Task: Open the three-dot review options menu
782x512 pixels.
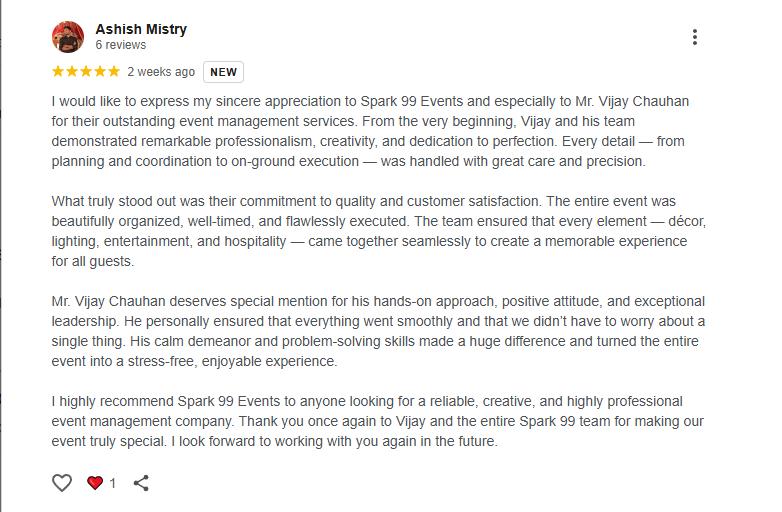Action: coord(694,37)
